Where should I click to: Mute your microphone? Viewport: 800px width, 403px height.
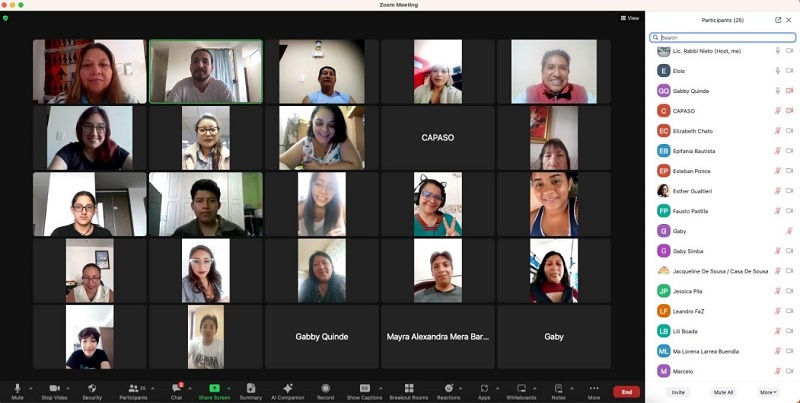point(17,390)
